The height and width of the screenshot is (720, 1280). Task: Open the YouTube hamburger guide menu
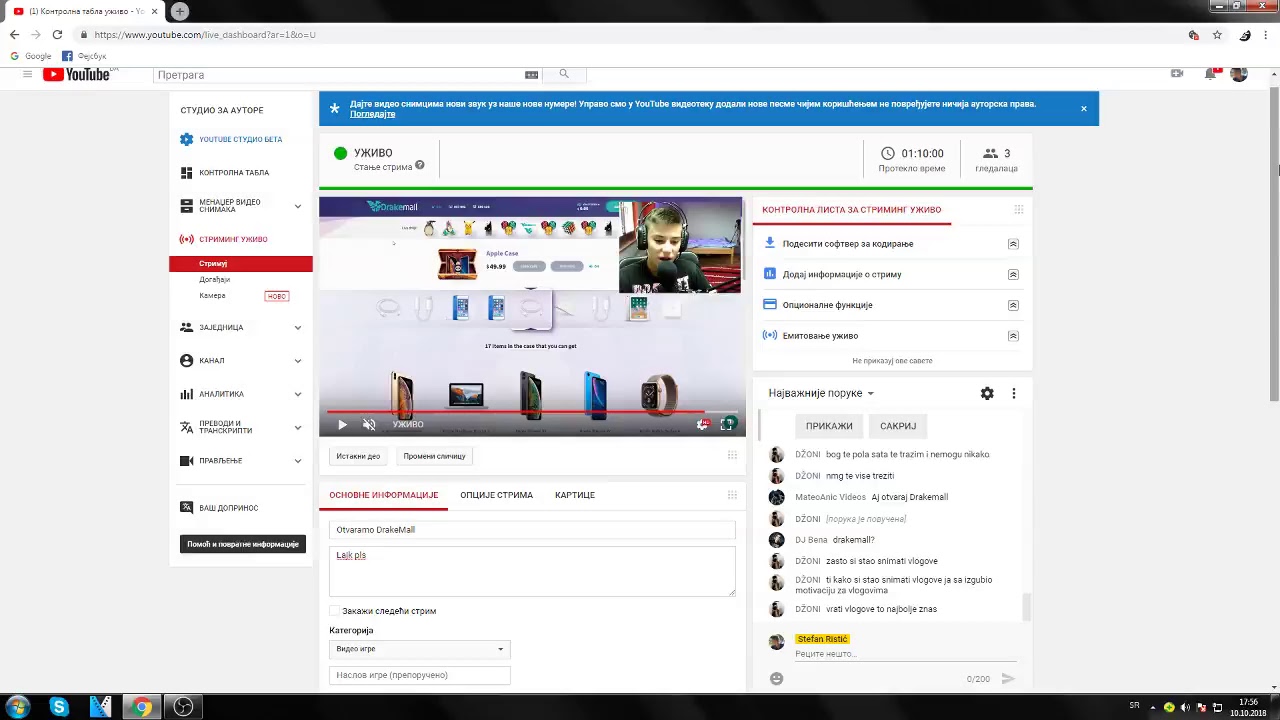[x=27, y=74]
